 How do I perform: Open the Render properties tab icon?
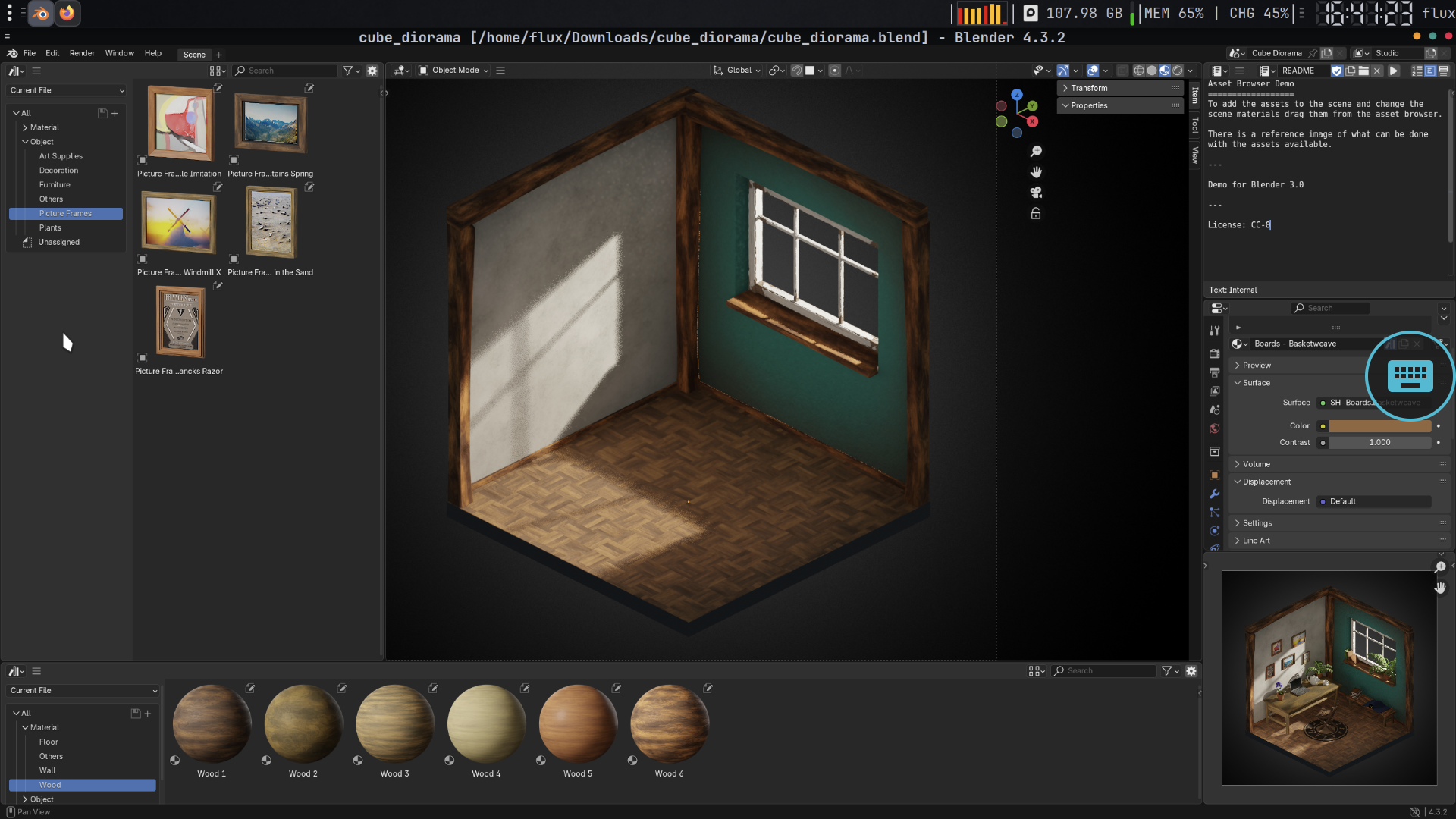coord(1214,353)
